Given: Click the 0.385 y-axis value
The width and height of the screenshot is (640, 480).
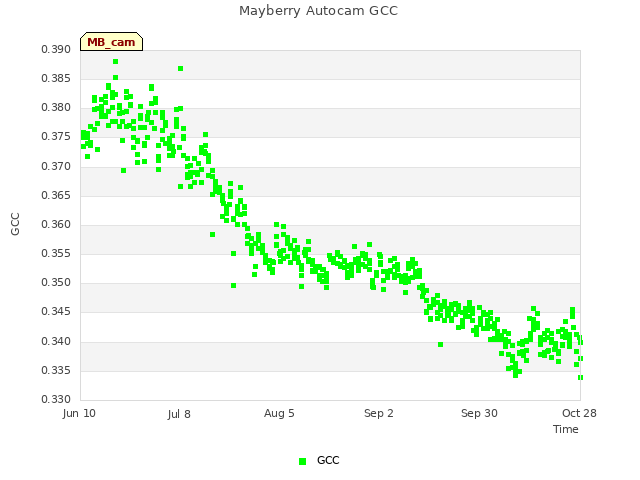Looking at the screenshot, I should 56,78.
